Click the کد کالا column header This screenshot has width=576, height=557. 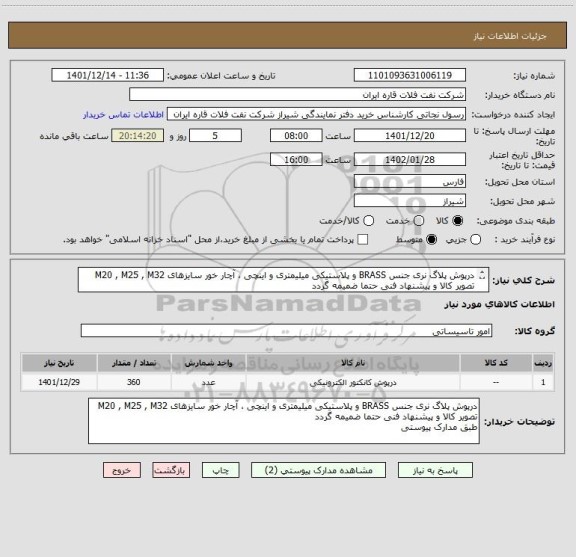(x=496, y=363)
